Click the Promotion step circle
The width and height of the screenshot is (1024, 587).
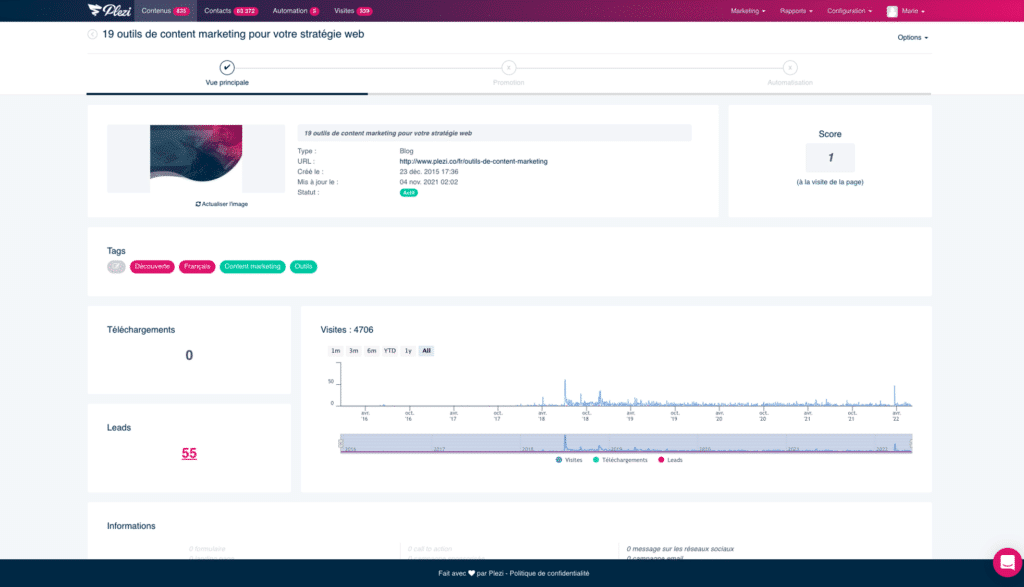click(509, 67)
